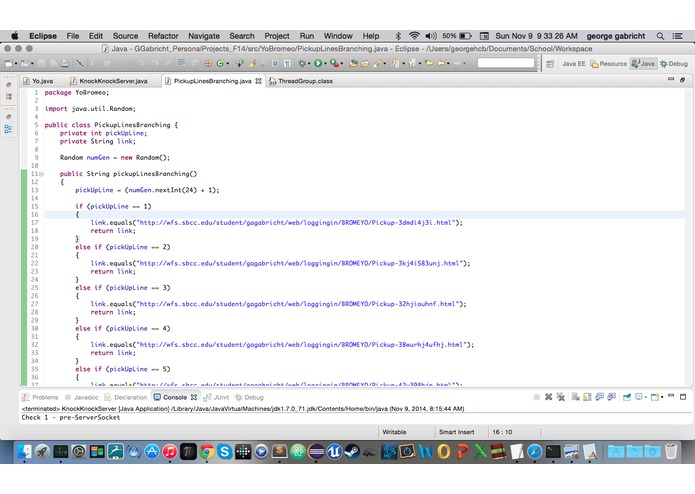Close the PickupLinesBranching.java tab

[258, 81]
